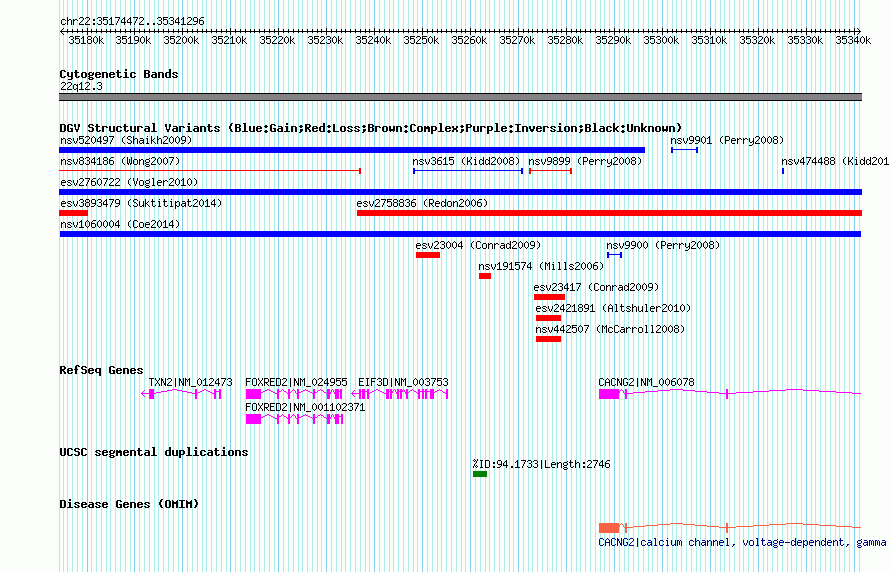The width and height of the screenshot is (890, 572).
Task: Click the Cytogenetic Bands track title
Action: point(119,74)
